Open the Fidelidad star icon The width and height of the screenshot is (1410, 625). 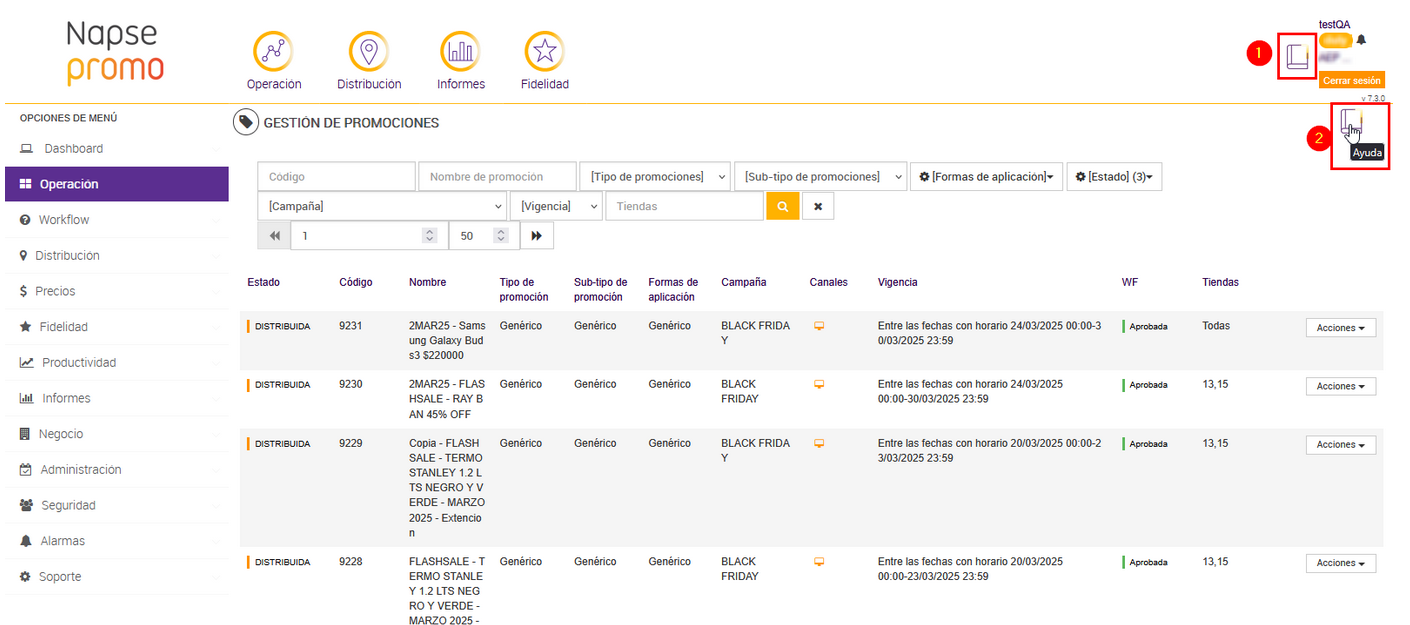545,52
